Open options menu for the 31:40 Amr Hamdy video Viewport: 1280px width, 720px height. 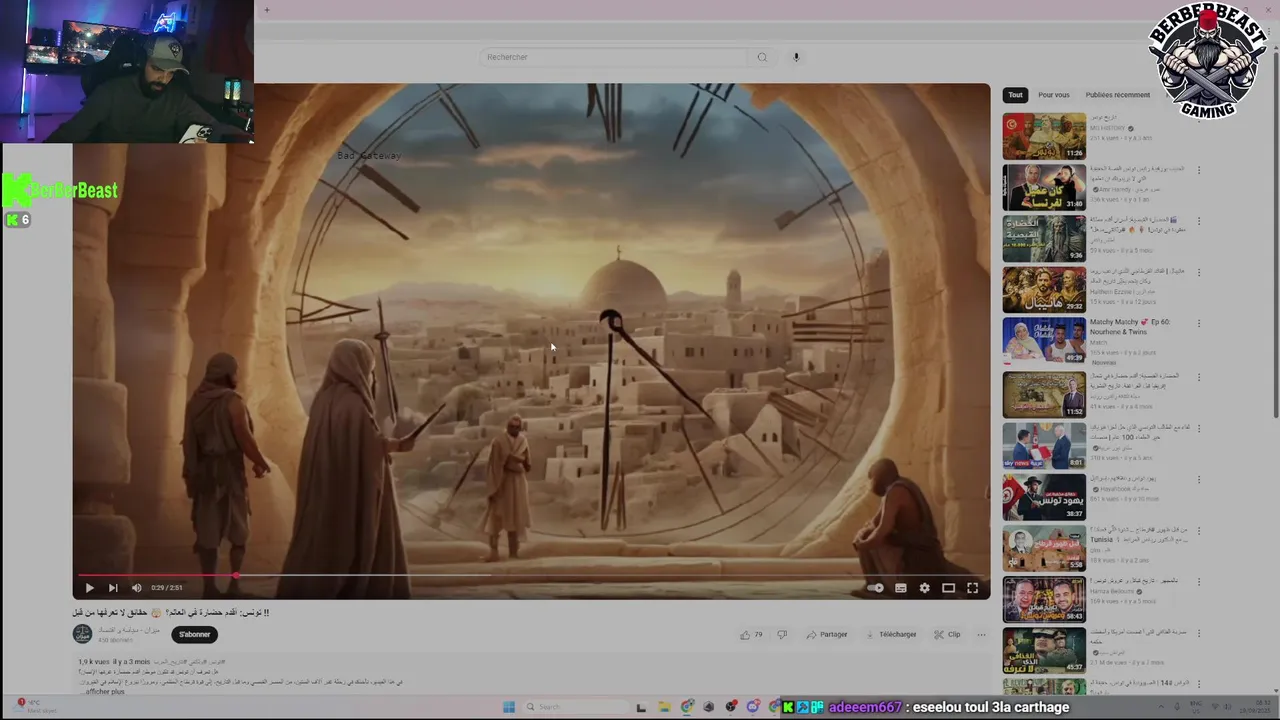point(1199,170)
